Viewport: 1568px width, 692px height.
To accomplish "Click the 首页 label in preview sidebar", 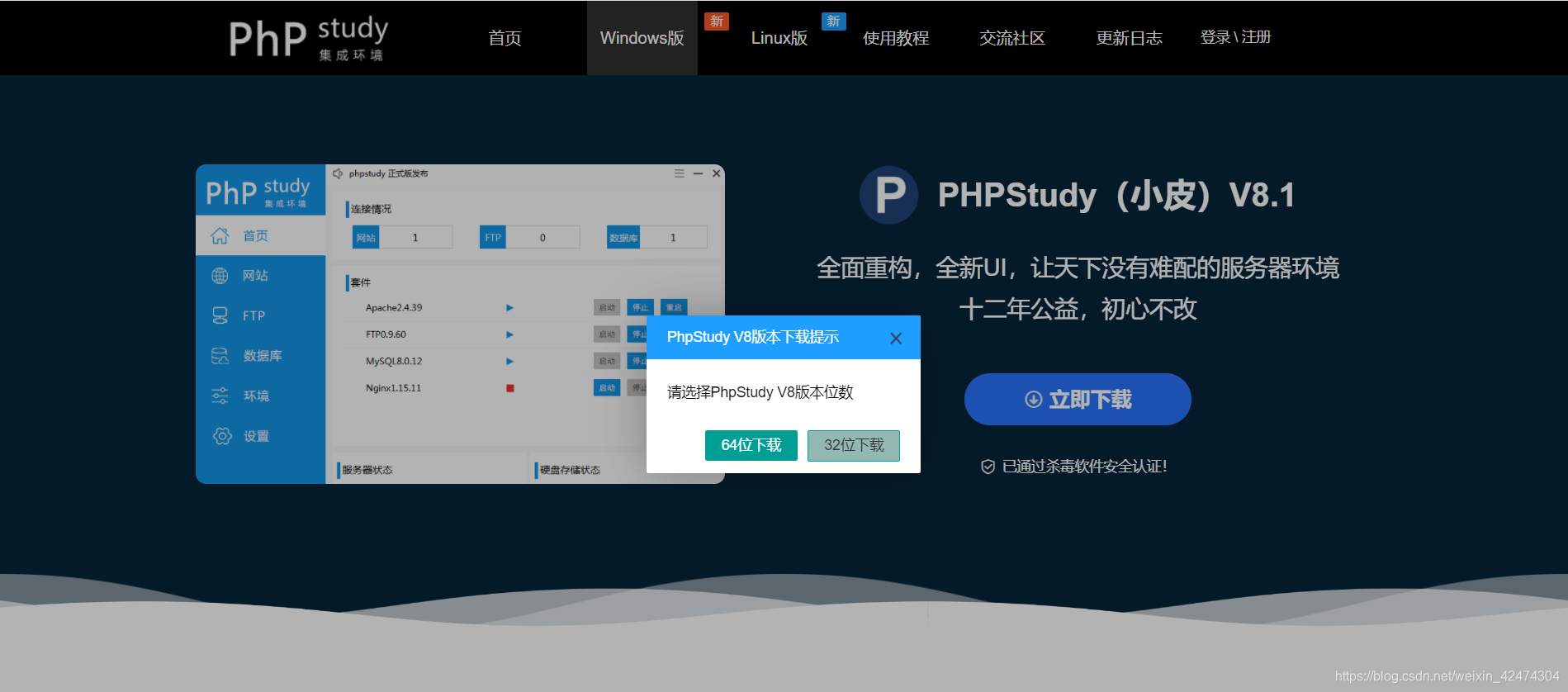I will click(x=255, y=236).
